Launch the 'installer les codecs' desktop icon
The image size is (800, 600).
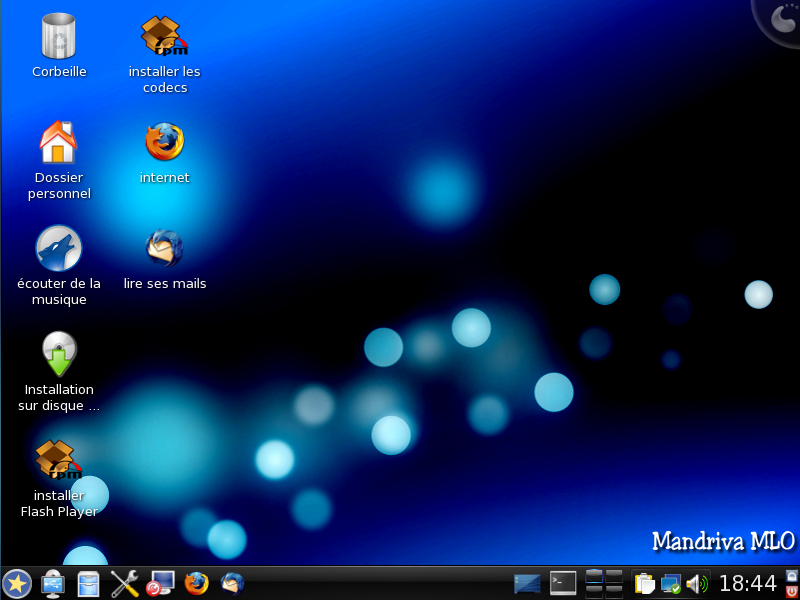(163, 35)
